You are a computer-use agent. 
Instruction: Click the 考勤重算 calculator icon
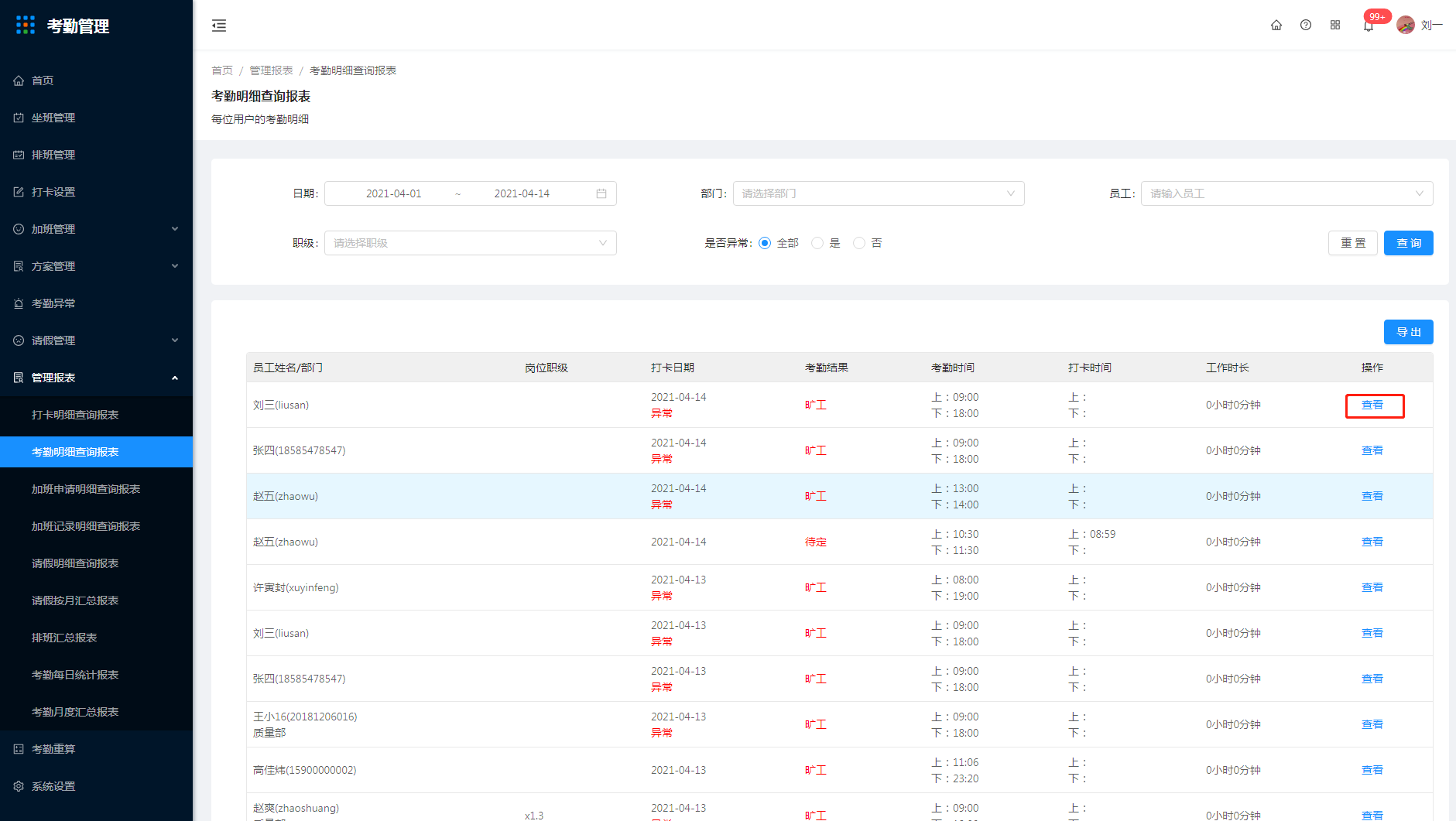[x=19, y=749]
